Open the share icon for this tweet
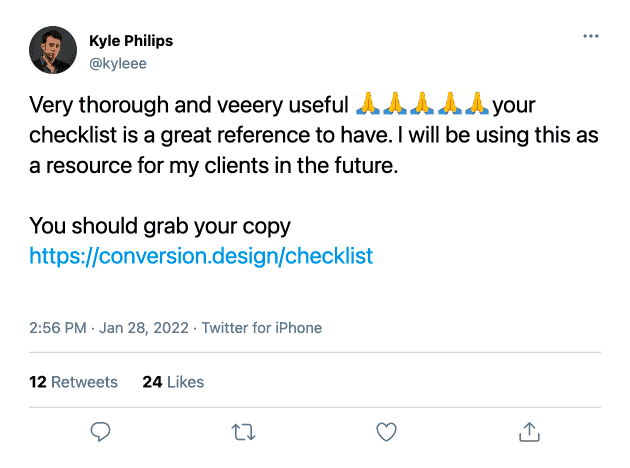This screenshot has height=468, width=630. [528, 432]
